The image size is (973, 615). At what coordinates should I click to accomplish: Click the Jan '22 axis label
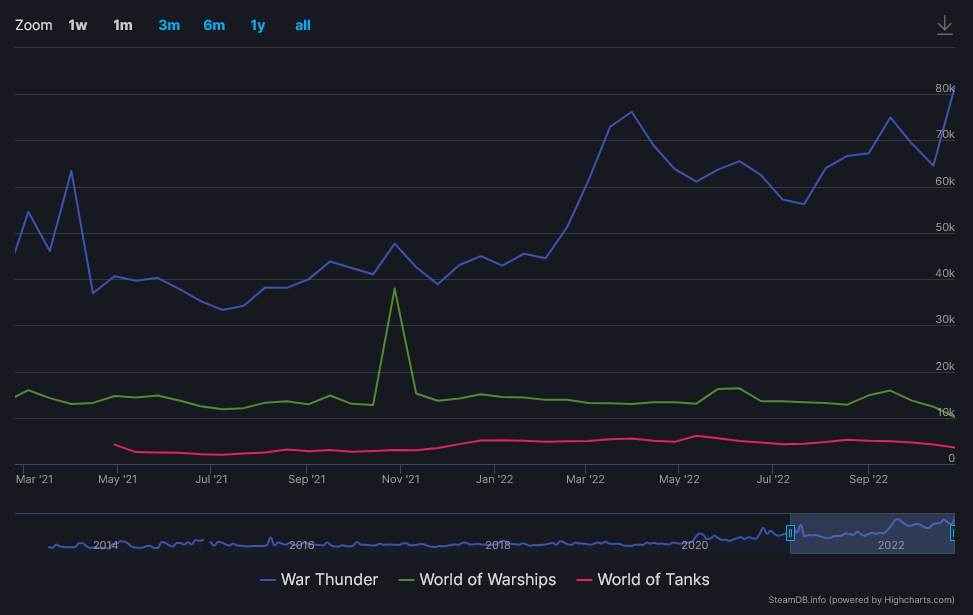click(495, 479)
